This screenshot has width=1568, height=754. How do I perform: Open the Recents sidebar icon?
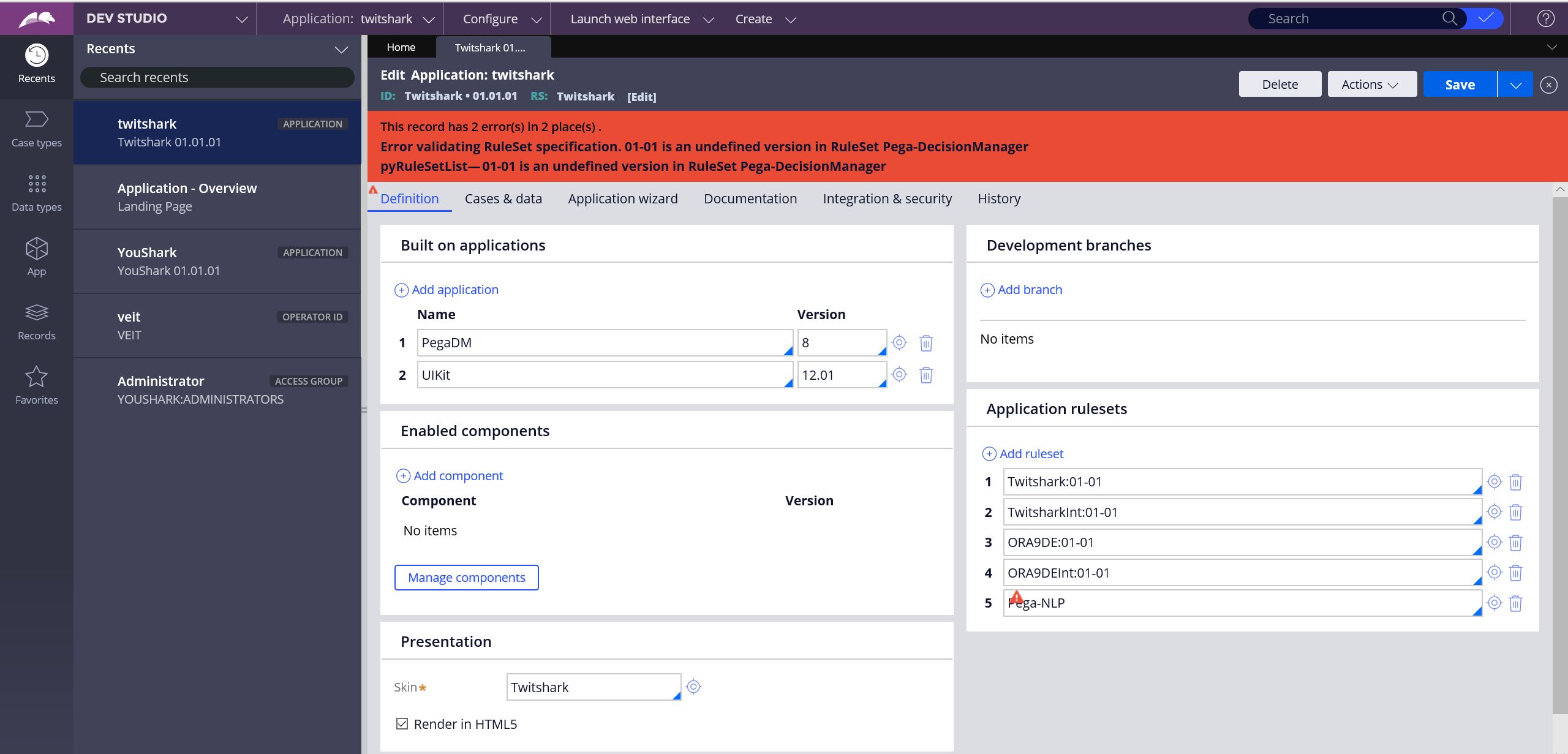36,64
